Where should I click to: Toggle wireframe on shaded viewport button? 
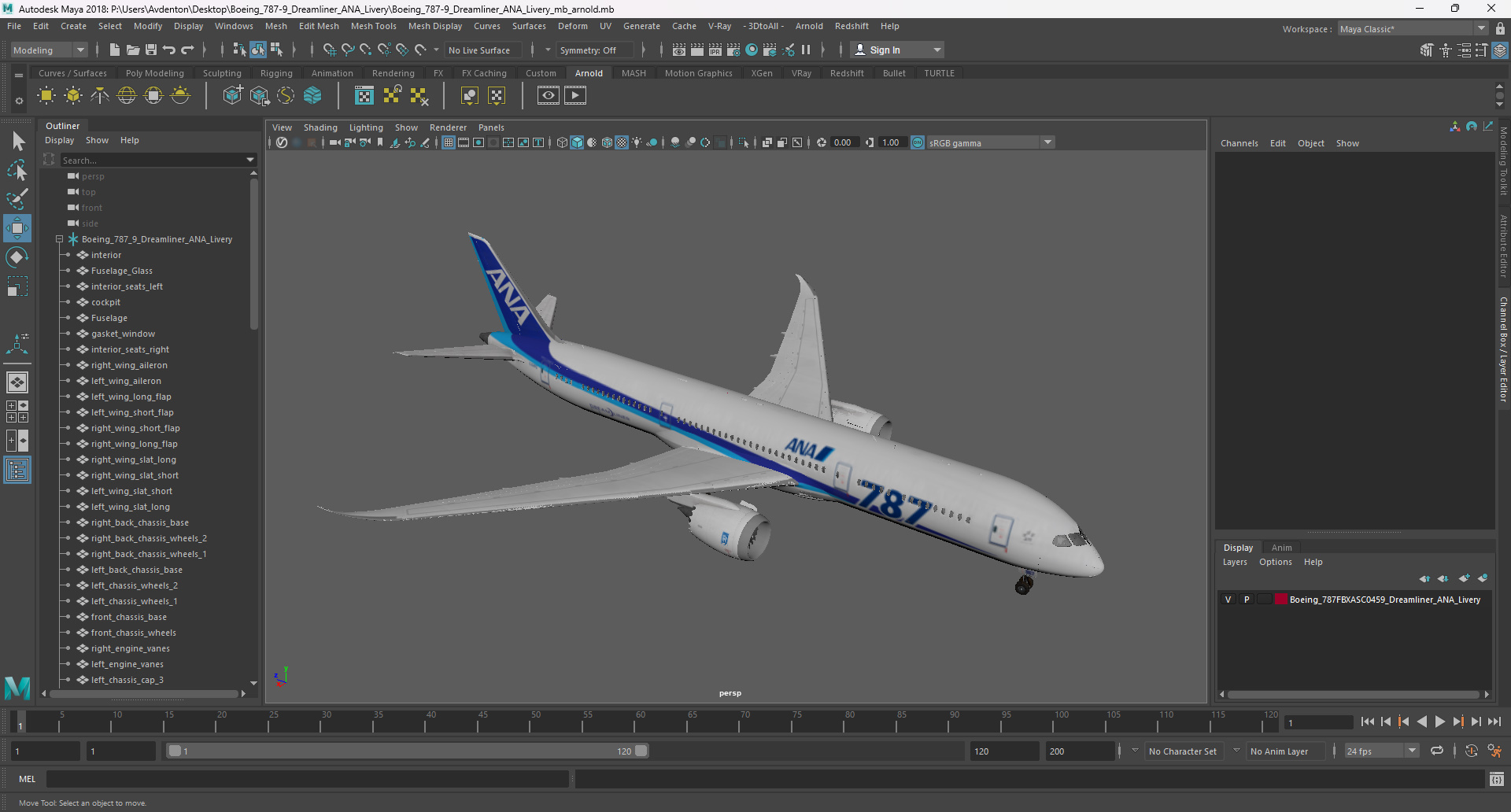click(x=607, y=142)
